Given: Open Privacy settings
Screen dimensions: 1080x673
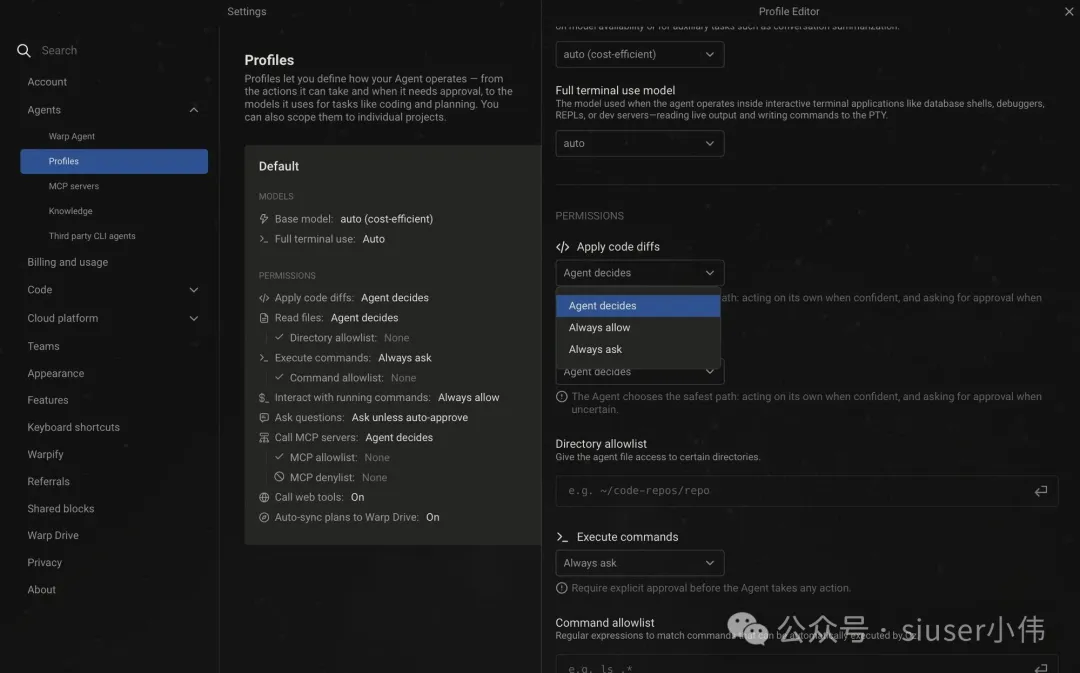Looking at the screenshot, I should [45, 563].
